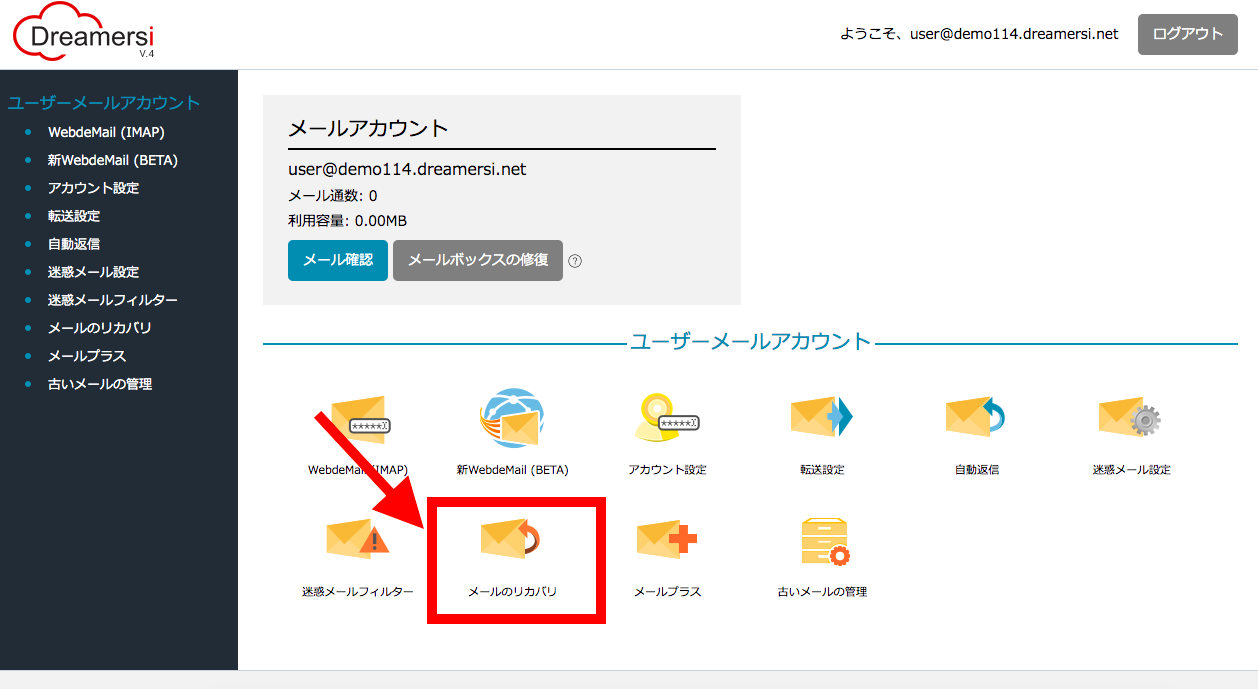1258x689 pixels.
Task: Open the メールプラス plus envelope icon
Action: [667, 540]
